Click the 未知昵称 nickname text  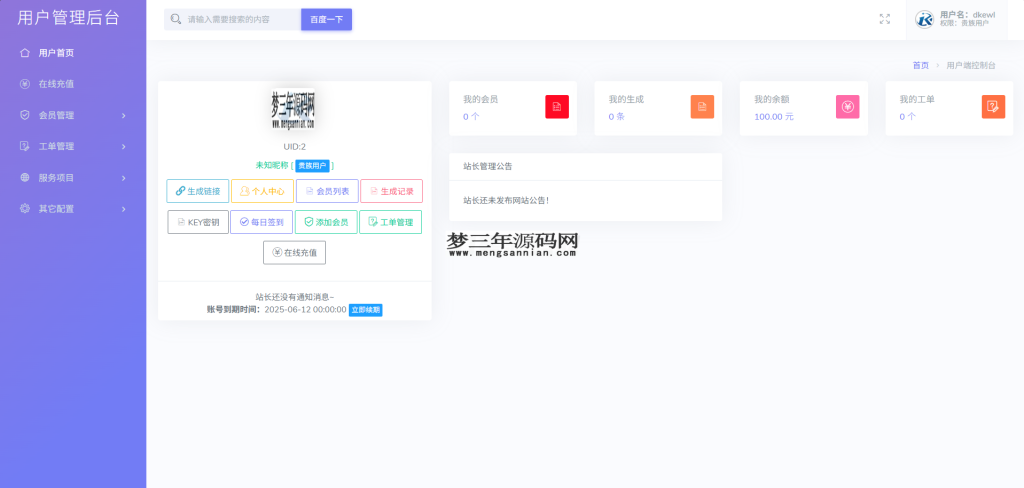click(x=272, y=166)
